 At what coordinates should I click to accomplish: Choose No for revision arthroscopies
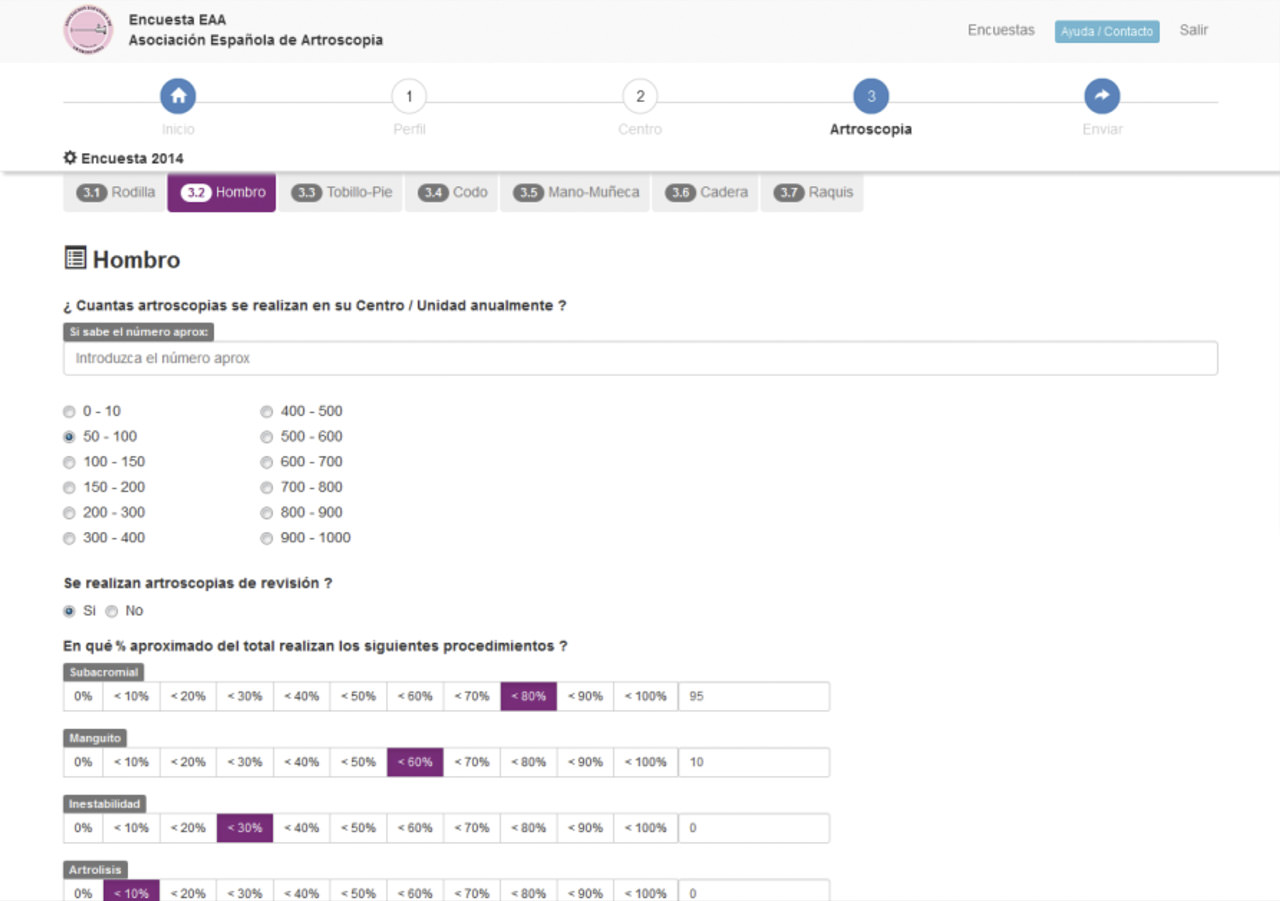[x=112, y=611]
